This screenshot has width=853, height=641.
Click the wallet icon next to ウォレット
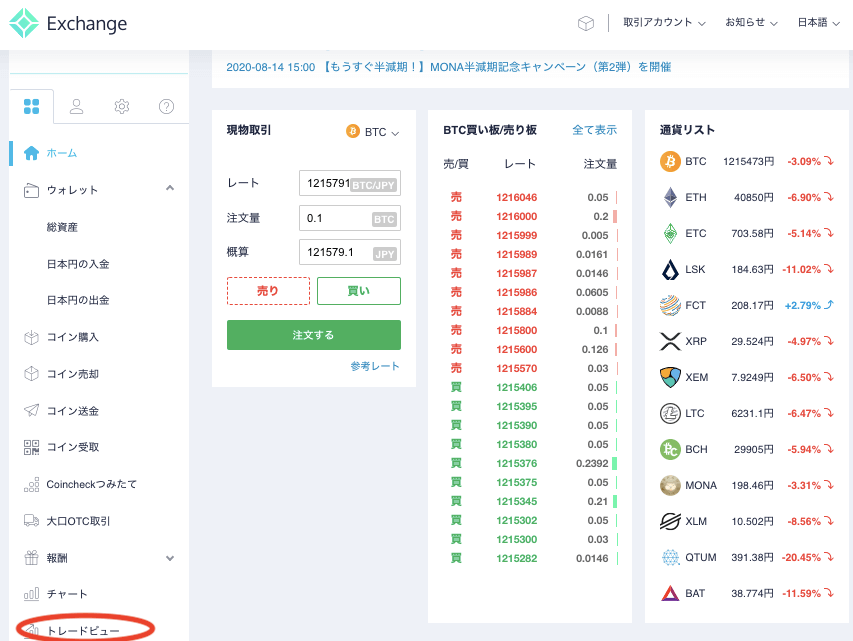coord(32,190)
